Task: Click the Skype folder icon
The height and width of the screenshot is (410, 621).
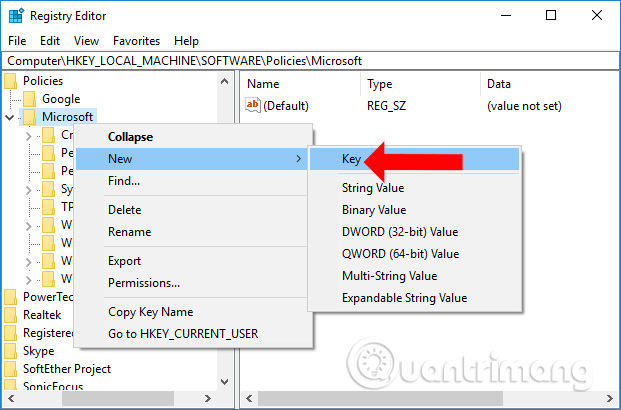Action: [11, 351]
